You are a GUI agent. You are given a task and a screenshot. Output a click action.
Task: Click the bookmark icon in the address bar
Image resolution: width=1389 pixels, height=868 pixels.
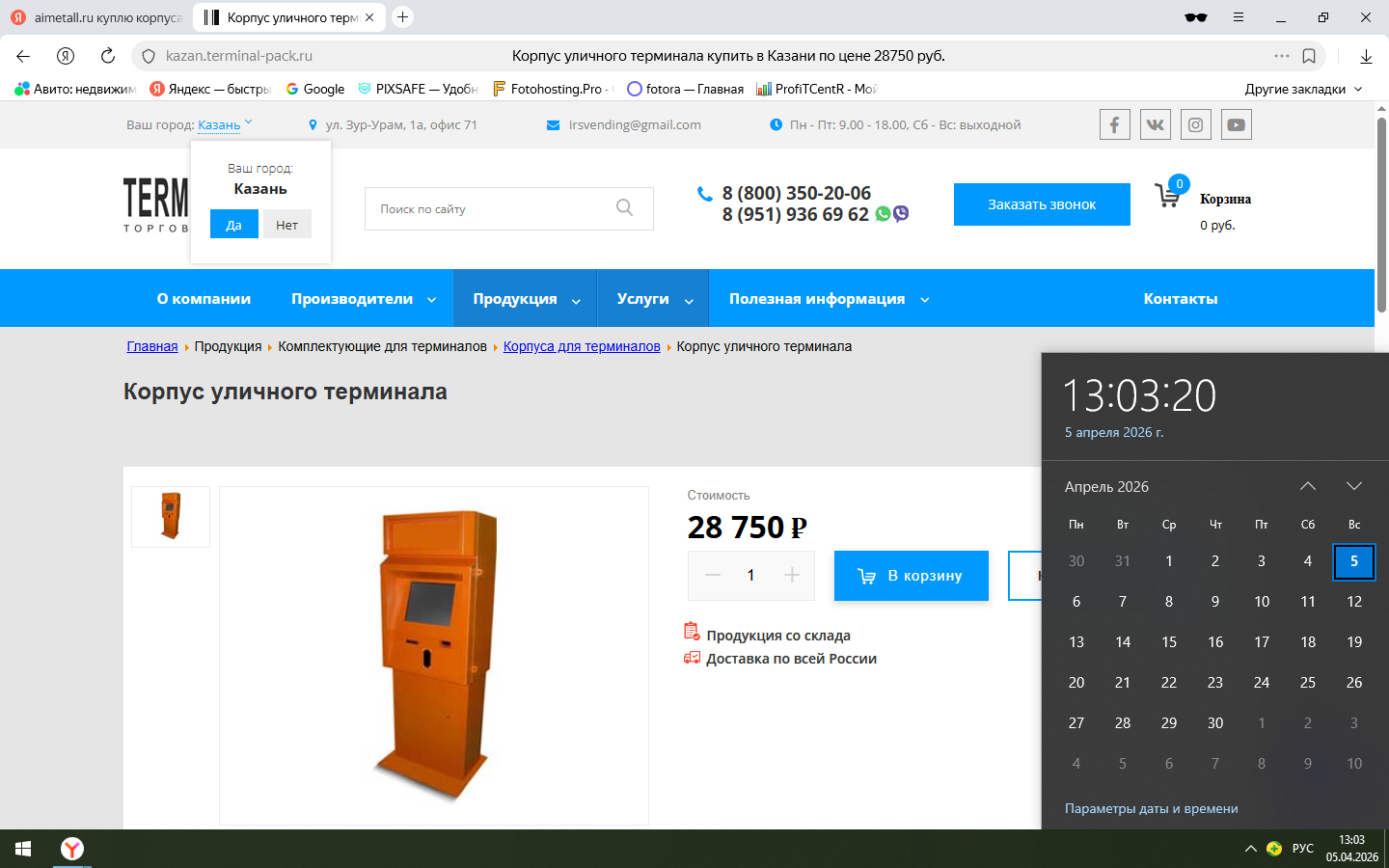[x=1309, y=56]
